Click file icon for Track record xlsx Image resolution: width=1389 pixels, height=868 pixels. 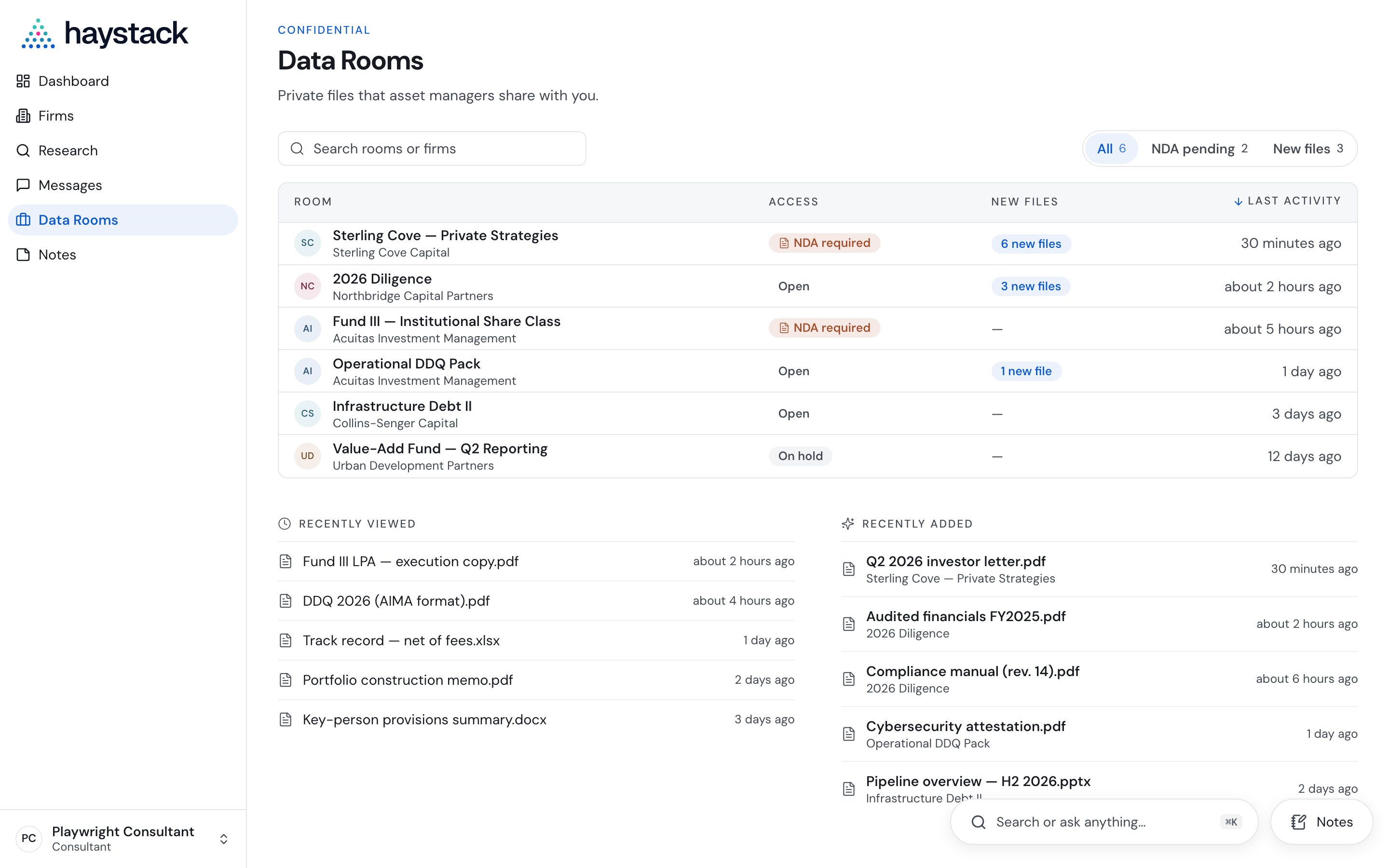tap(285, 641)
